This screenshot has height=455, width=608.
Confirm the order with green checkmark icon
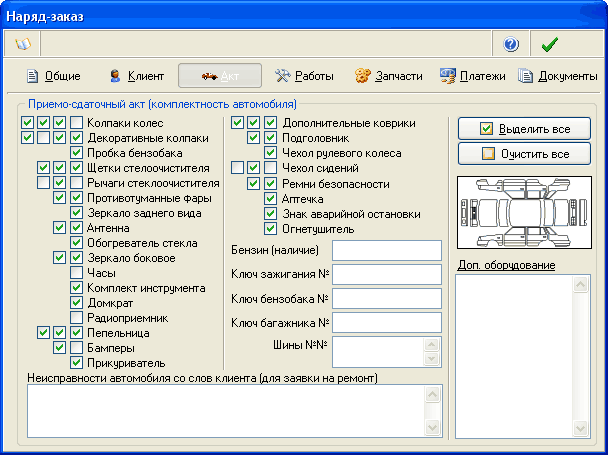(548, 44)
